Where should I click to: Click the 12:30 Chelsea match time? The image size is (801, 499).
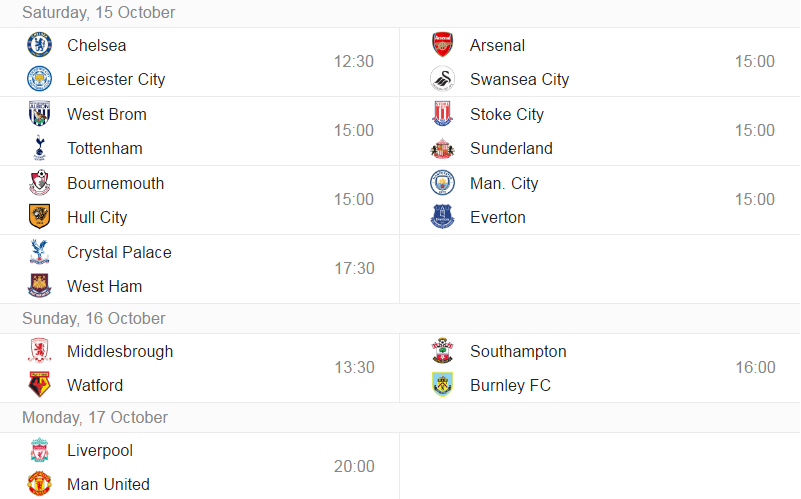point(354,61)
